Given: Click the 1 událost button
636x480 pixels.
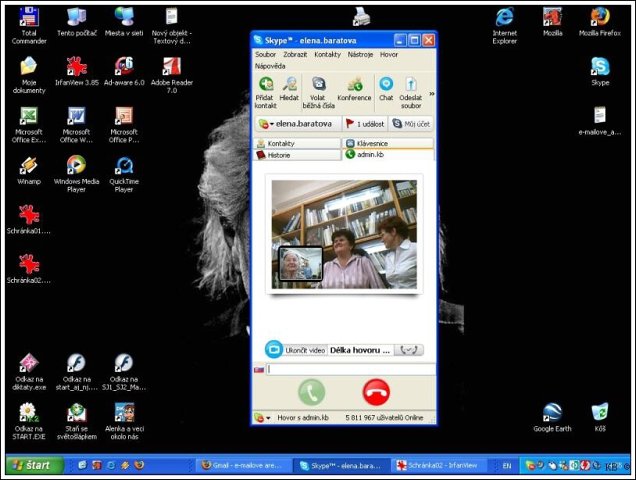Looking at the screenshot, I should click(x=365, y=124).
